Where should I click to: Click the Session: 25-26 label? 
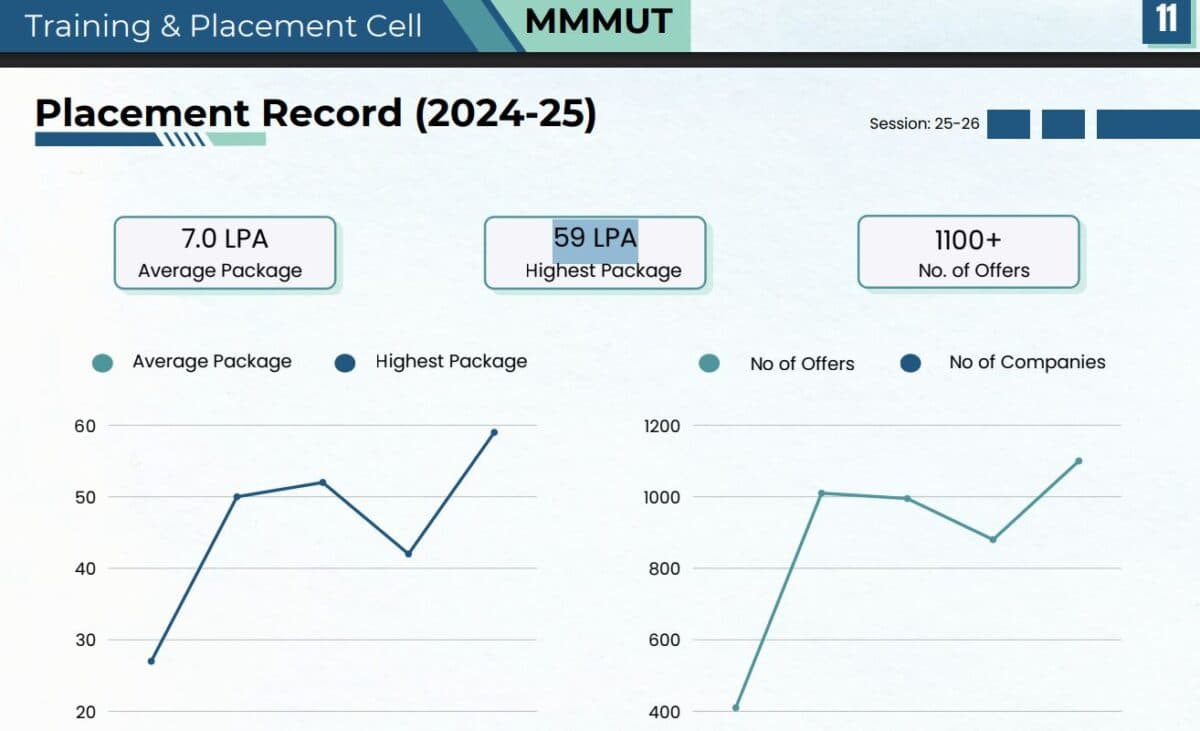(x=922, y=123)
